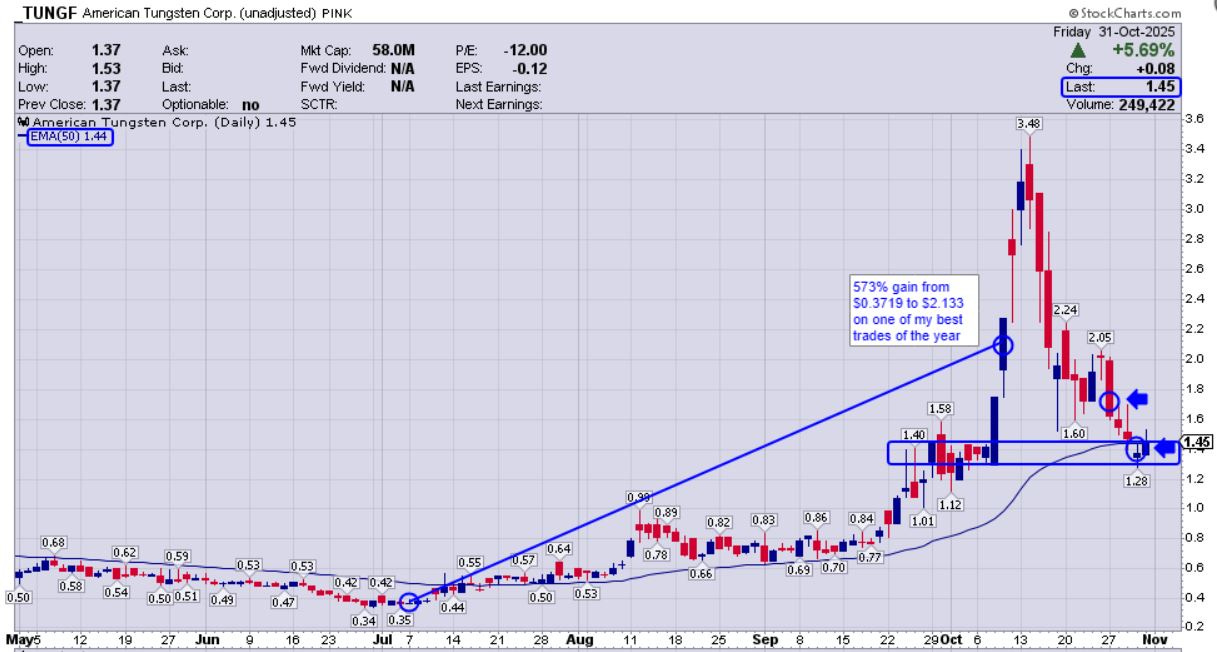Click the 1.40 price label
Image resolution: width=1217 pixels, height=652 pixels.
point(912,435)
